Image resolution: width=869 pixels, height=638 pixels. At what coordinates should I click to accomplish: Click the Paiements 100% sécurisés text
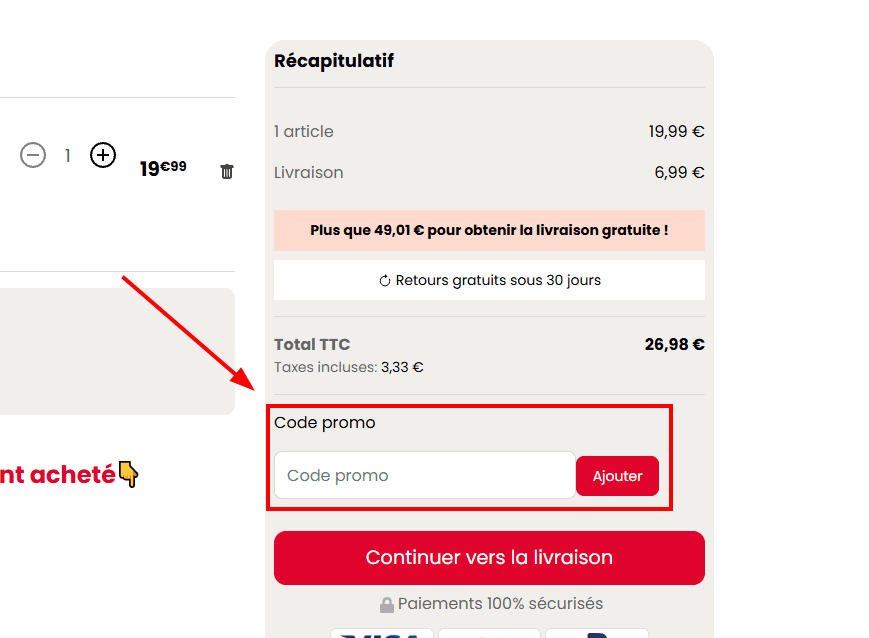coord(500,604)
